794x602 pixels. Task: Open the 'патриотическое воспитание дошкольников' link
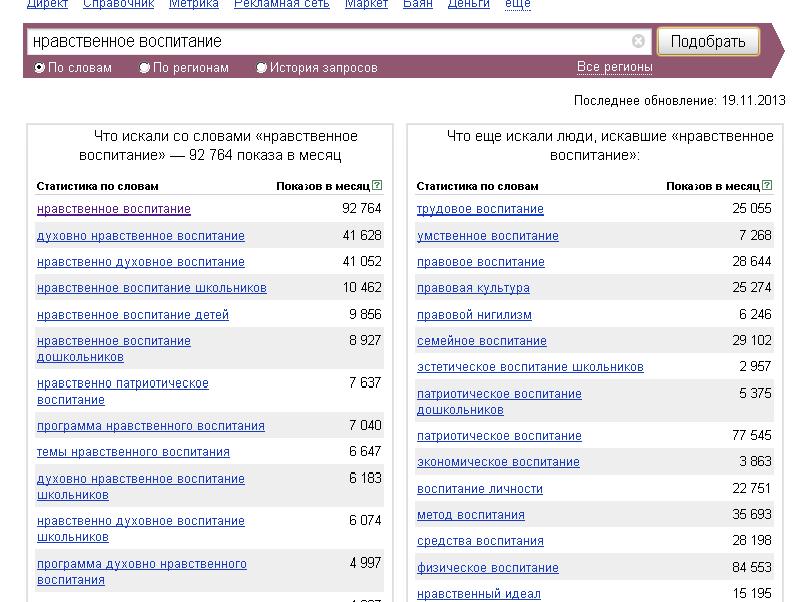click(x=499, y=402)
